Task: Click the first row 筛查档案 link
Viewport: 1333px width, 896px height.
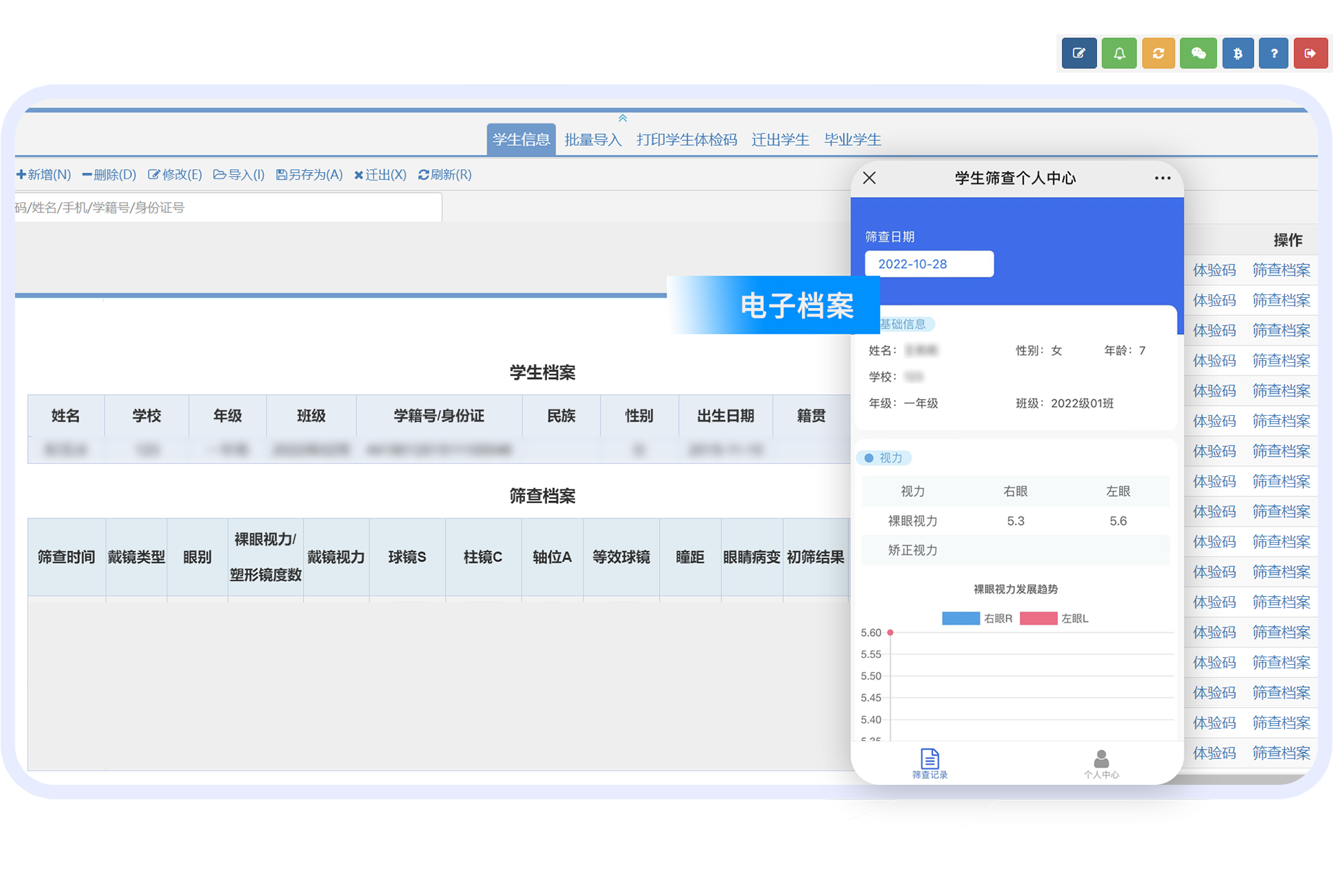Action: point(1281,270)
